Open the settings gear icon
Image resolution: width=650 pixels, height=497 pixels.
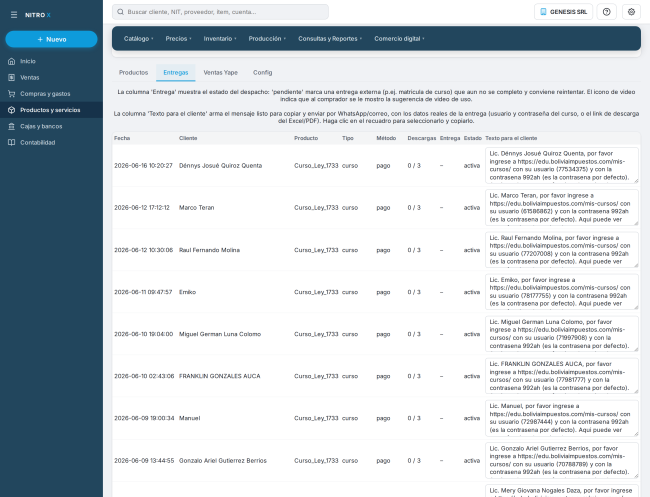pos(631,12)
